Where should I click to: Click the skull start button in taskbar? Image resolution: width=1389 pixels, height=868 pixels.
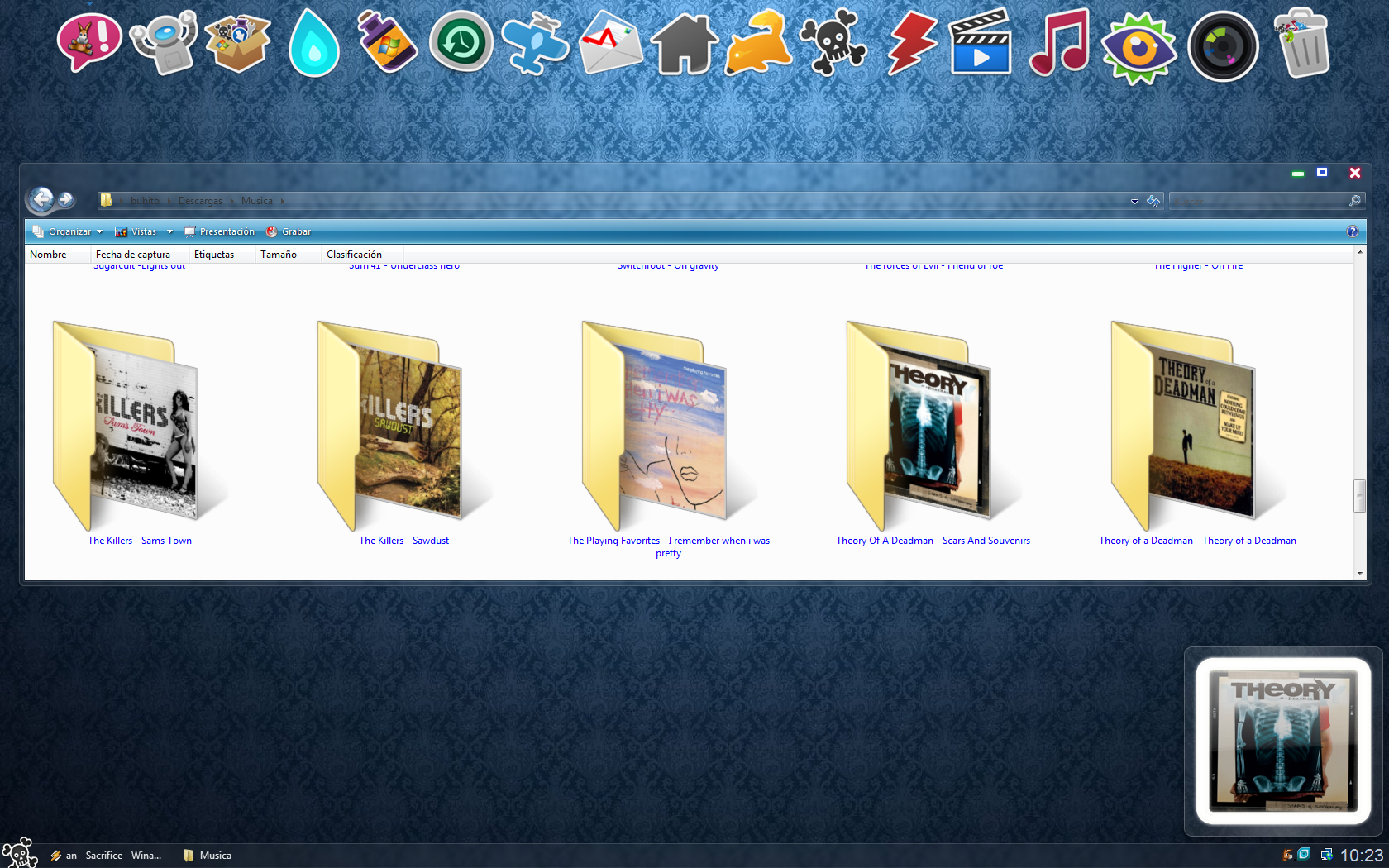coord(20,852)
